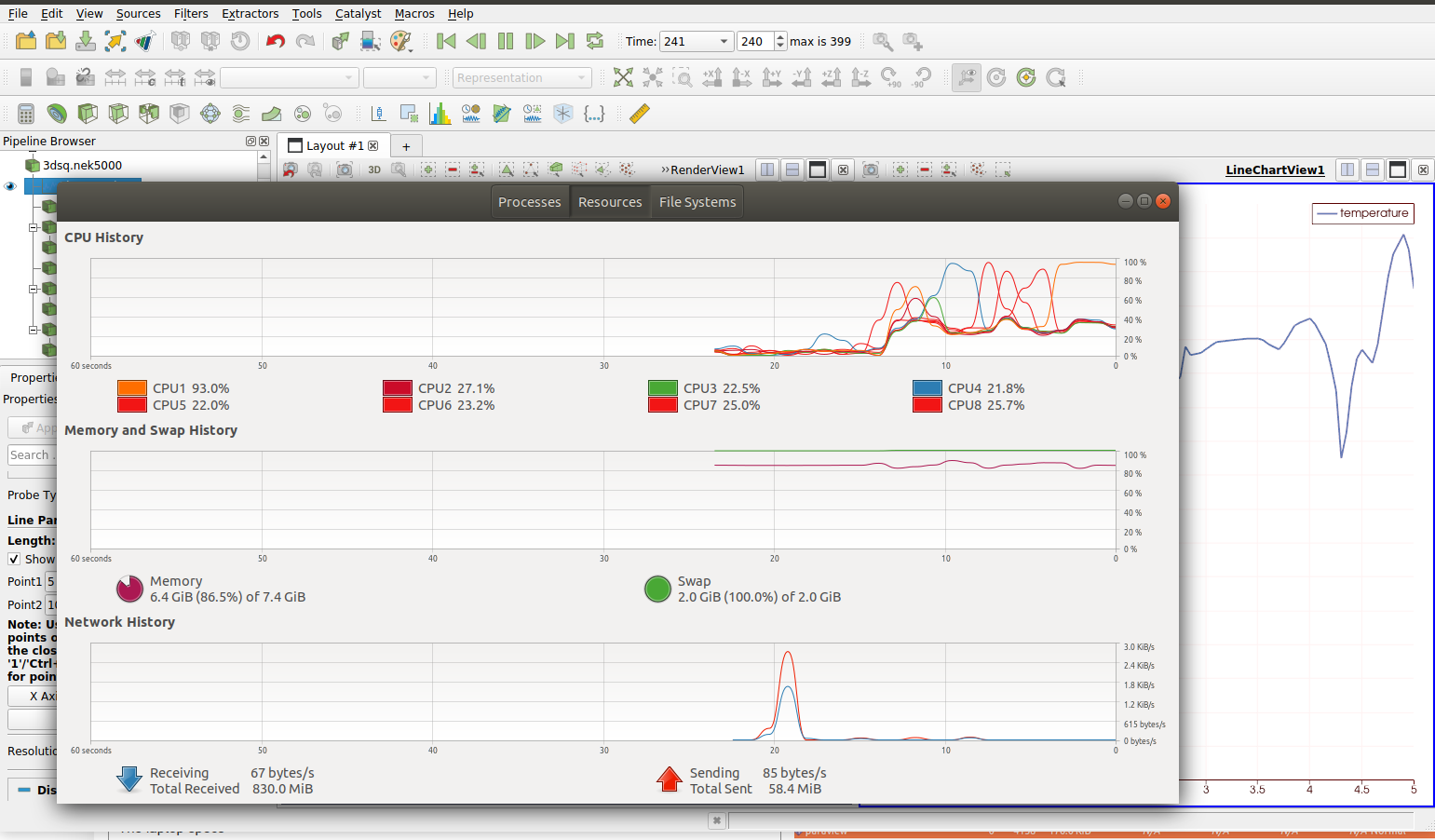Click the Pipeline Browser scroll up arrow
This screenshot has width=1435, height=840.
tap(264, 157)
